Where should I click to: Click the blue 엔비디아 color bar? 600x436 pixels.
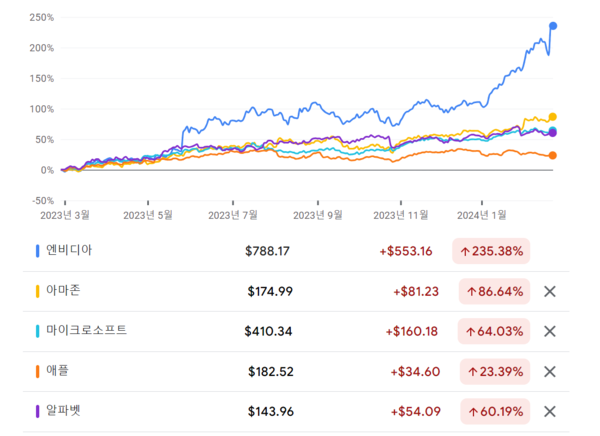click(38, 251)
